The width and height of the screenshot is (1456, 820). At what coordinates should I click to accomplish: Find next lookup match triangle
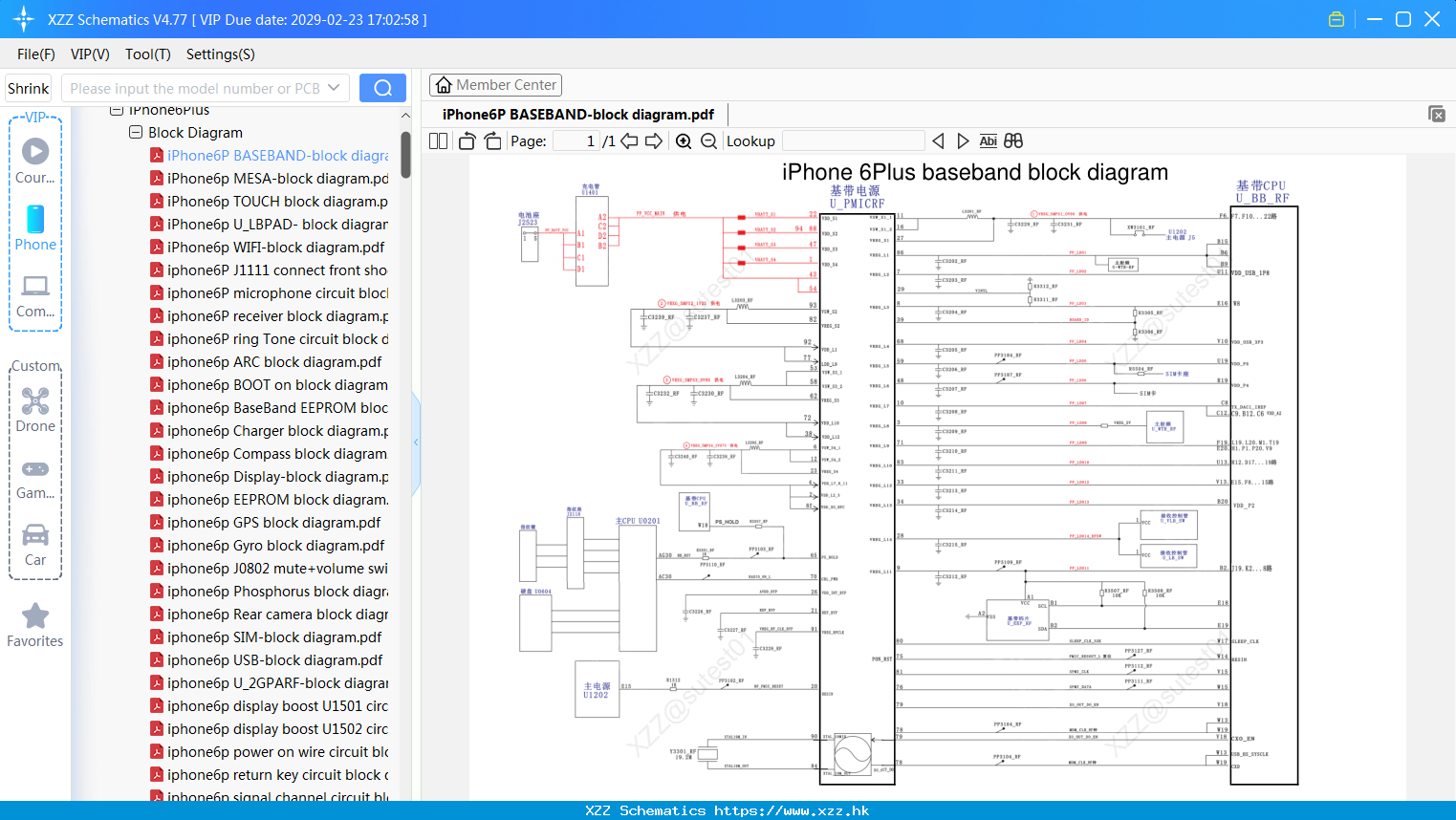tap(963, 140)
